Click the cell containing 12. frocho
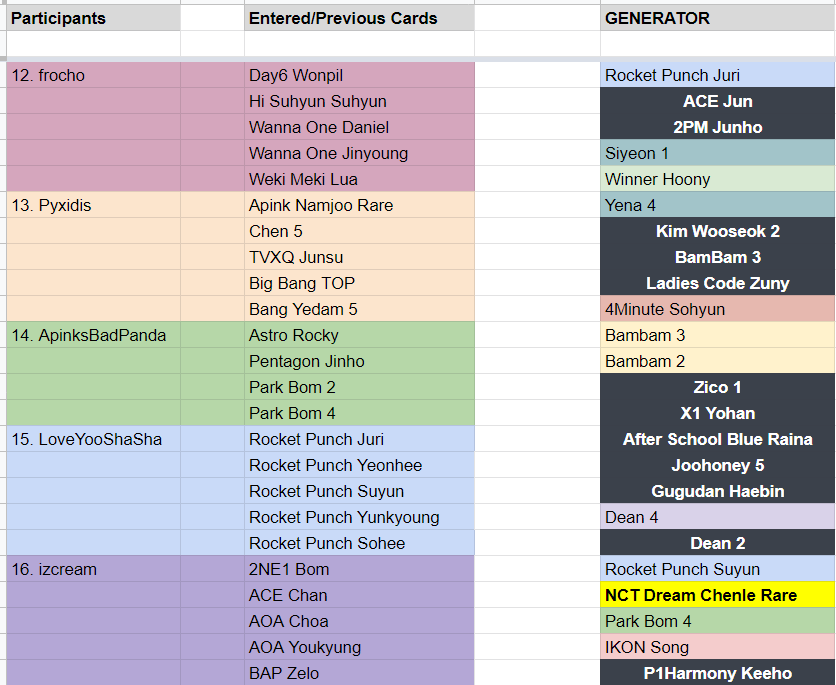836x685 pixels. pyautogui.click(x=93, y=75)
